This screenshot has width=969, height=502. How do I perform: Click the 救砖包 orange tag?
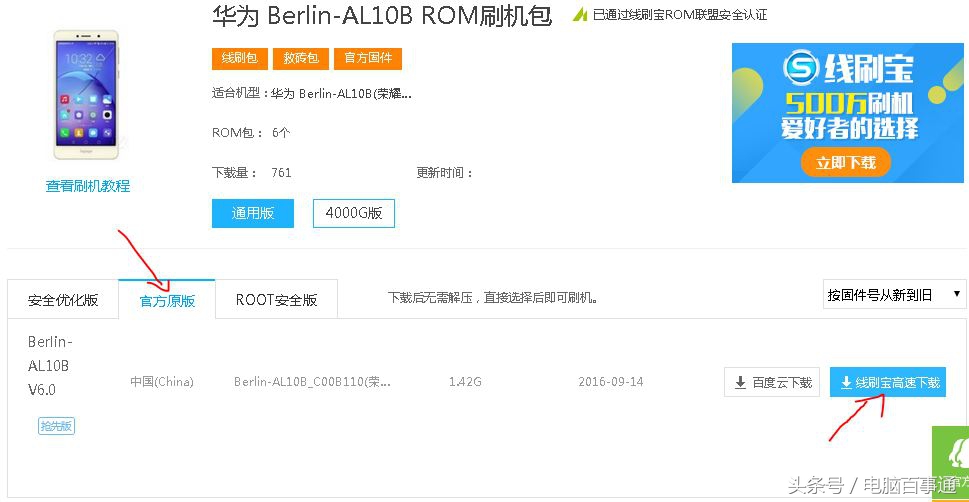click(301, 59)
